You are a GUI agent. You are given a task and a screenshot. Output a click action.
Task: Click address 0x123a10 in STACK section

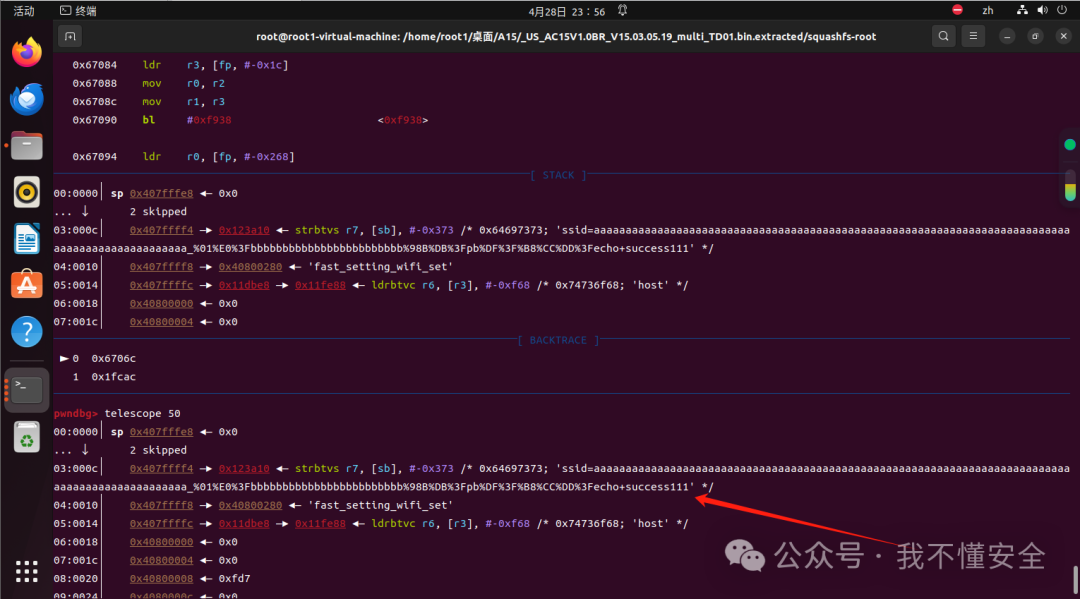point(244,230)
